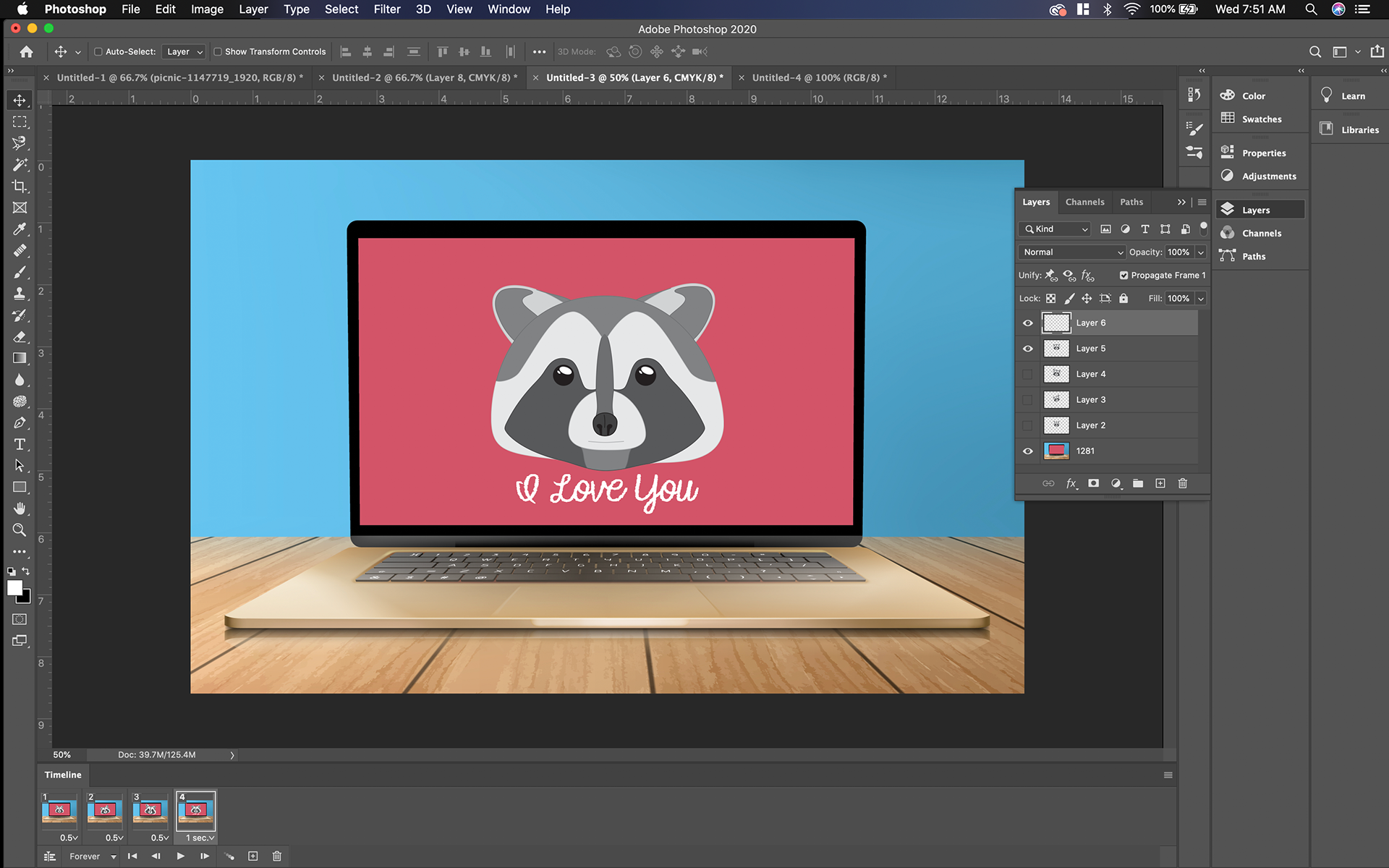Select the Spot Healing Brush tool

[x=20, y=251]
